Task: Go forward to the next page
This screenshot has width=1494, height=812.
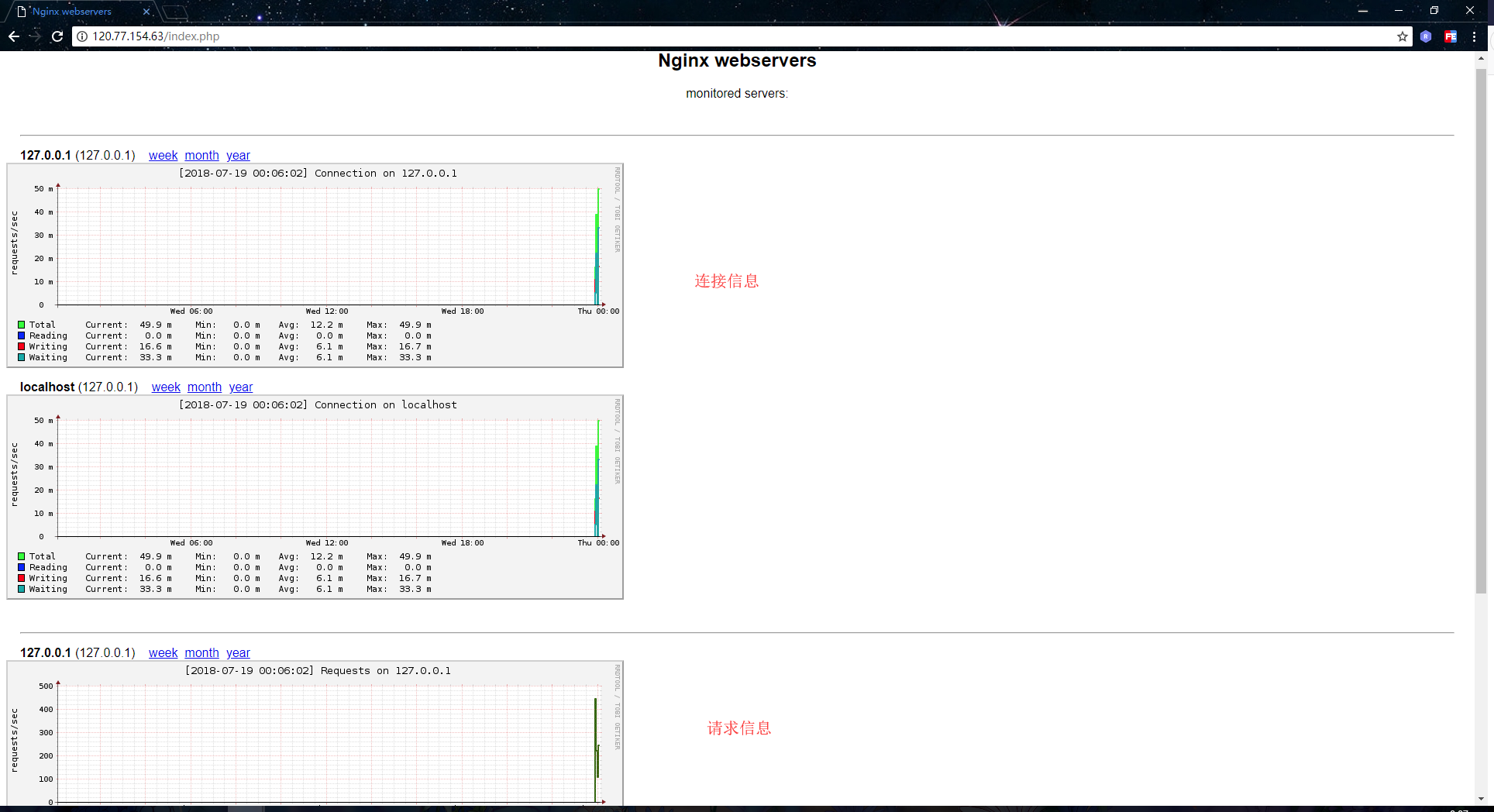Action: pos(35,36)
